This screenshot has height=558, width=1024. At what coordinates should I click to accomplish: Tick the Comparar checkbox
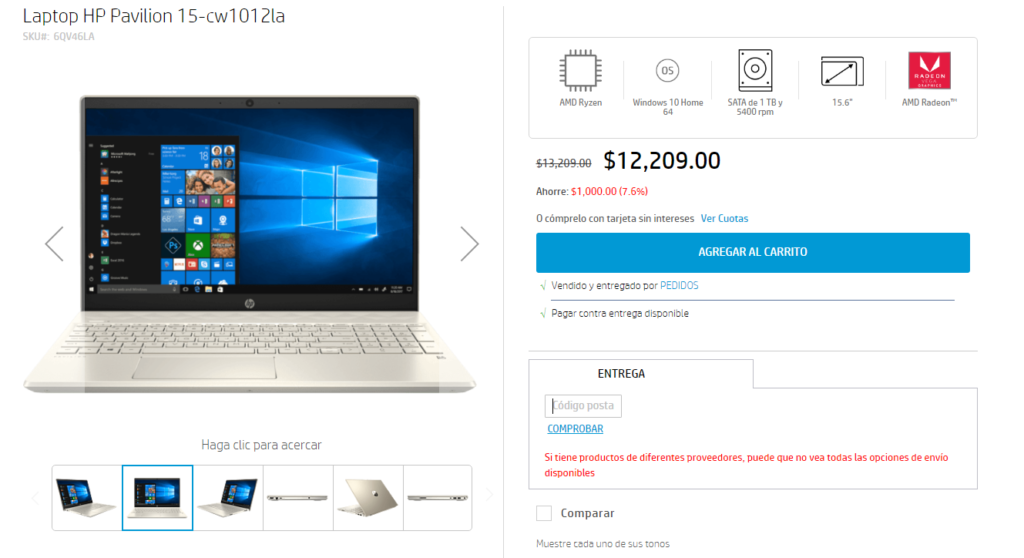[x=543, y=513]
